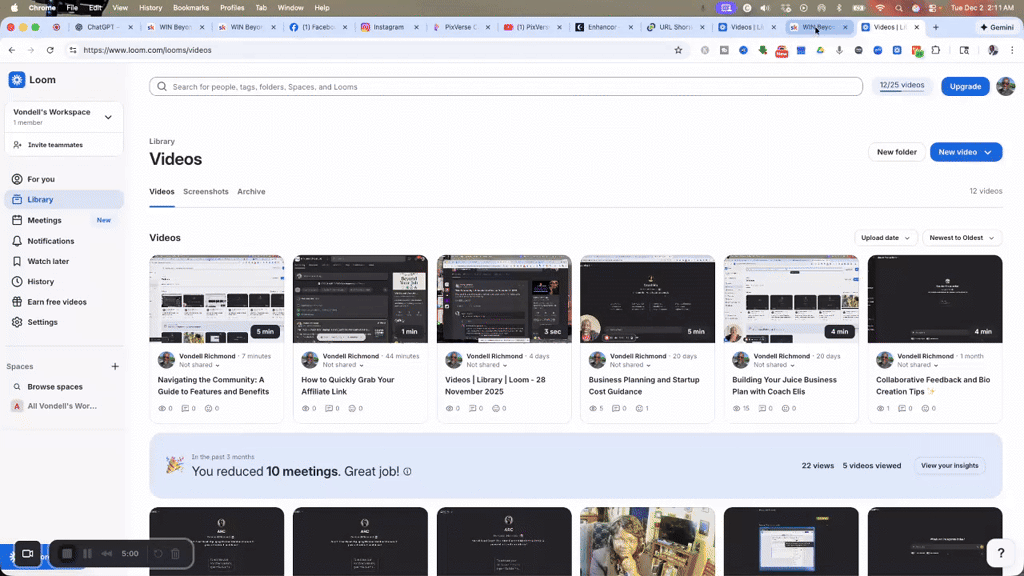Restart the recording with the circular arrow
The image size is (1024, 576).
point(158,553)
